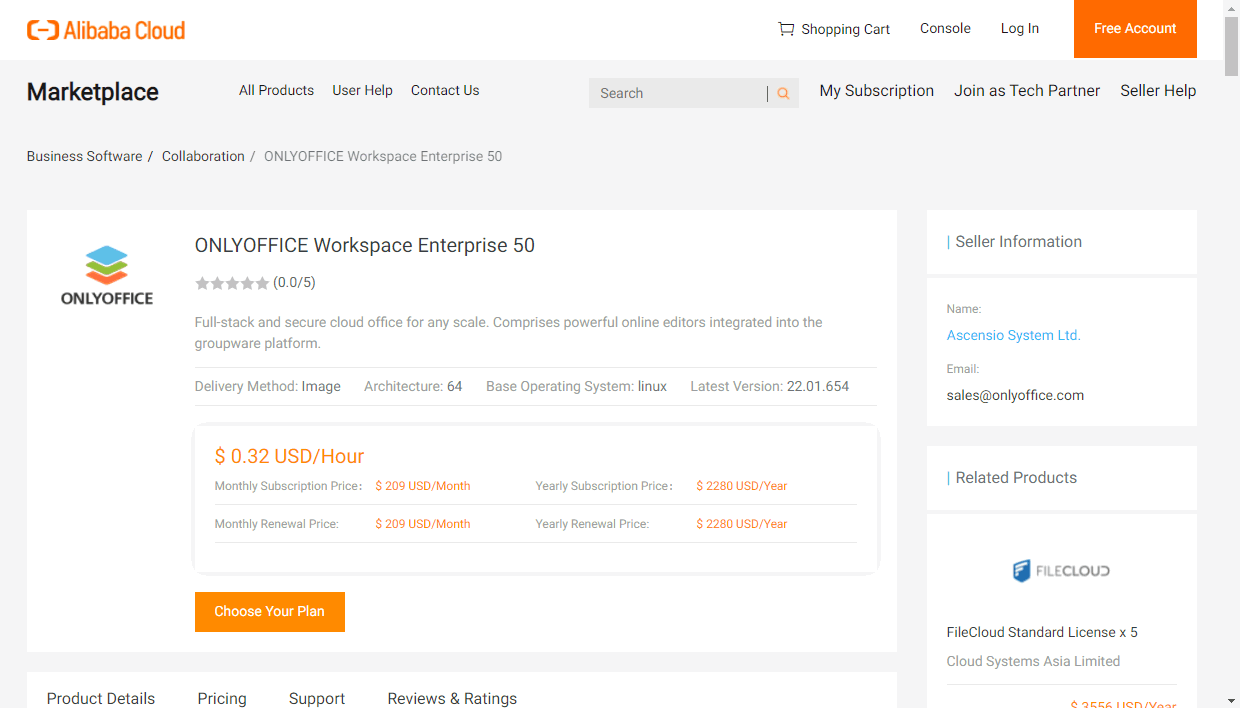Viewport: 1240px width, 708px height.
Task: Click the $ 2280 USD/Year yearly subscription price
Action: click(x=742, y=486)
